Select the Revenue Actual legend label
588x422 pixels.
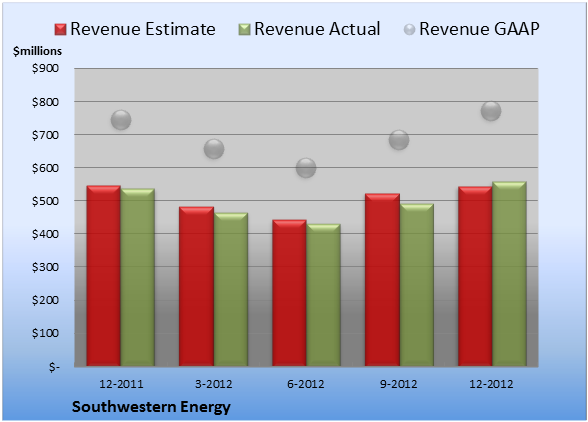click(317, 29)
